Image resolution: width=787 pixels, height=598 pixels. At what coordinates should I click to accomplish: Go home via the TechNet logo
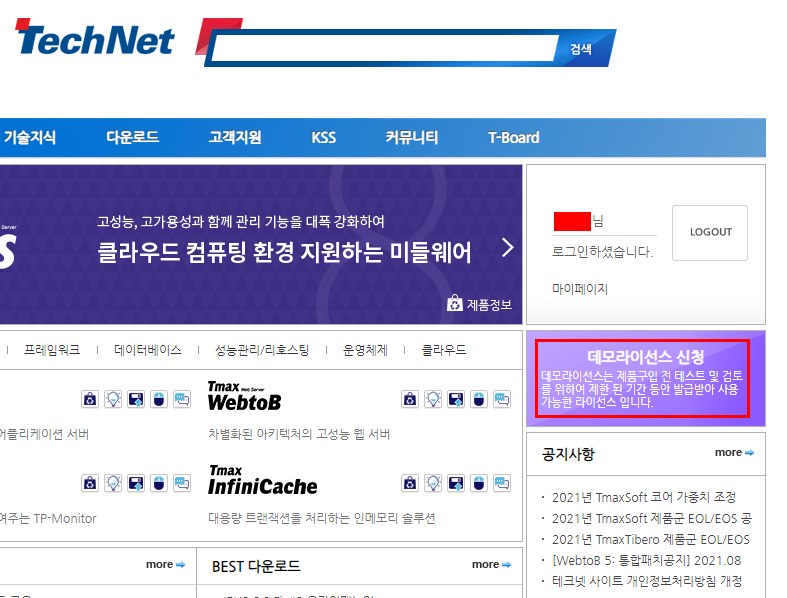(94, 38)
